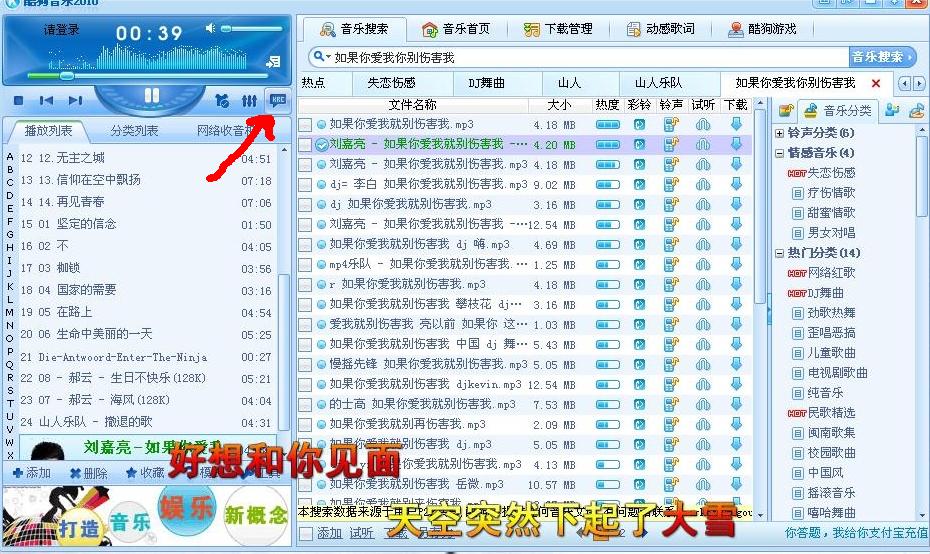Switch to the 分类列表 tab
The width and height of the screenshot is (930, 554).
pyautogui.click(x=134, y=130)
